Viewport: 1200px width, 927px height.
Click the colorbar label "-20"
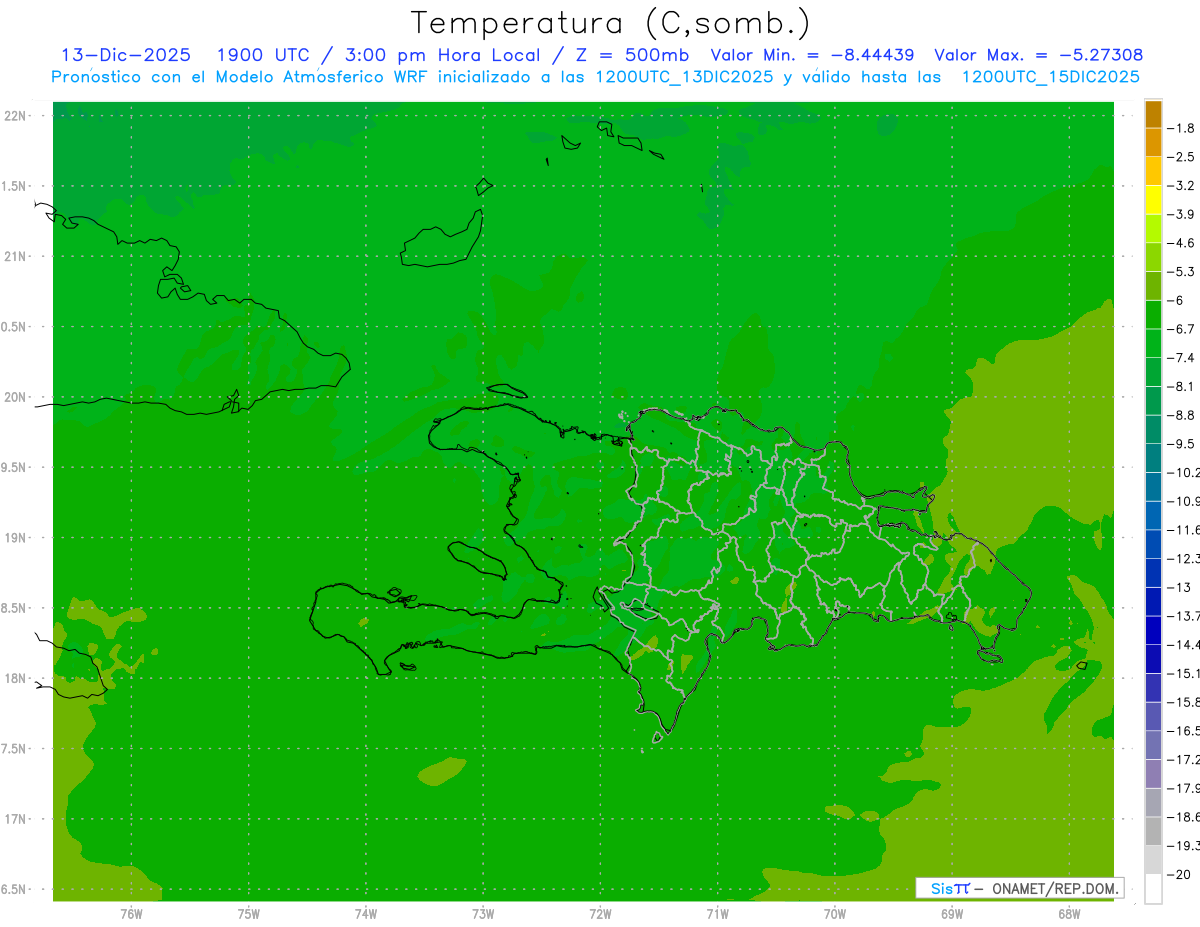coord(1179,874)
